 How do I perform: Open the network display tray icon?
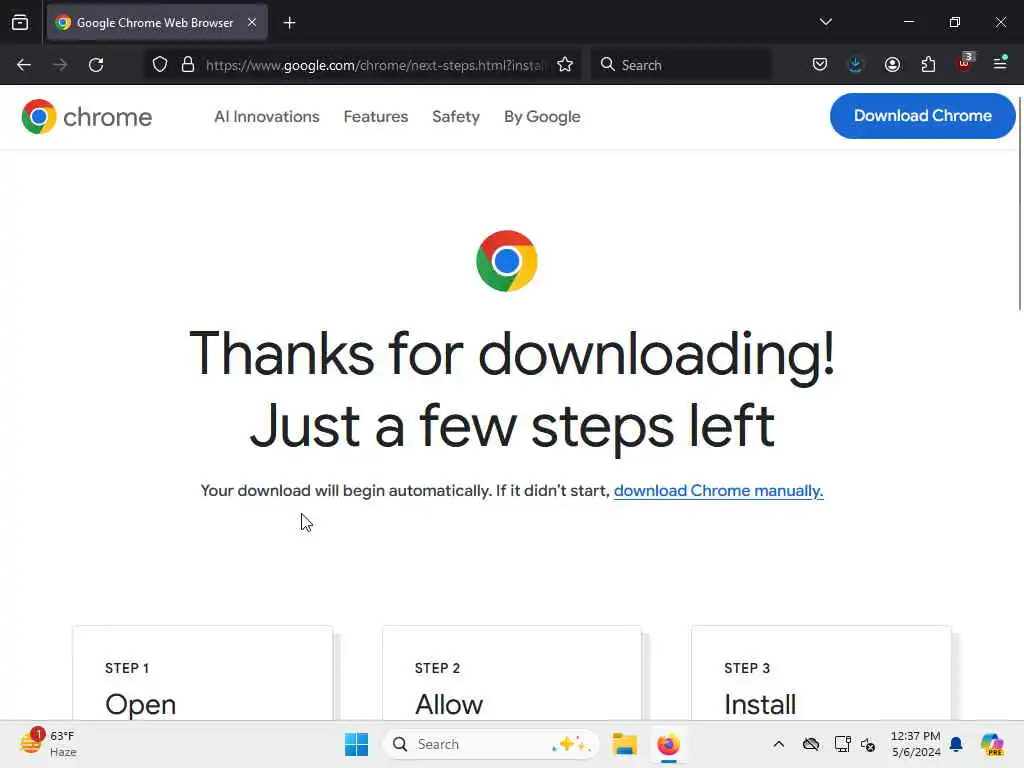[842, 744]
